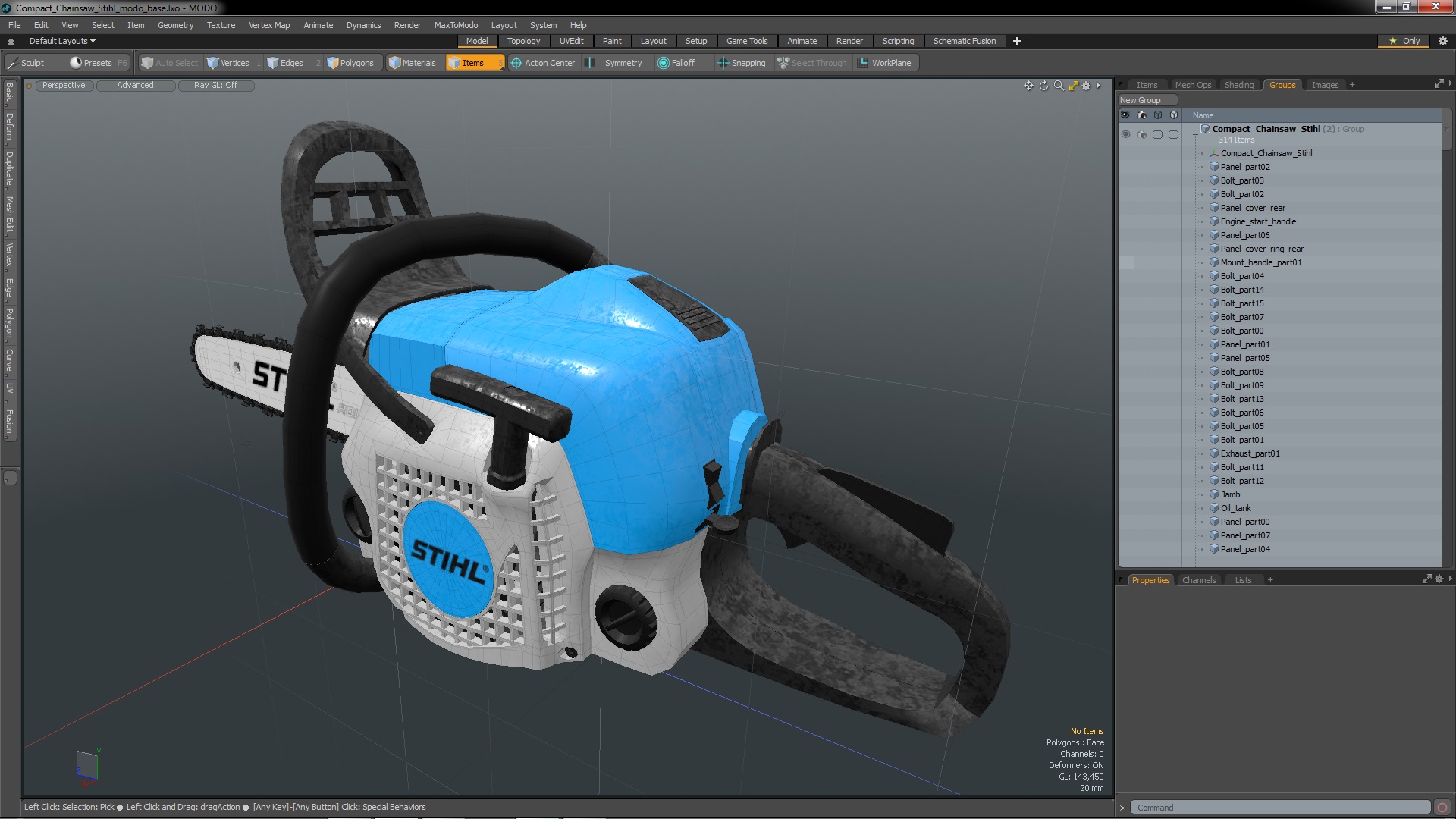Toggle Select Through
The image size is (1456, 819).
point(812,63)
